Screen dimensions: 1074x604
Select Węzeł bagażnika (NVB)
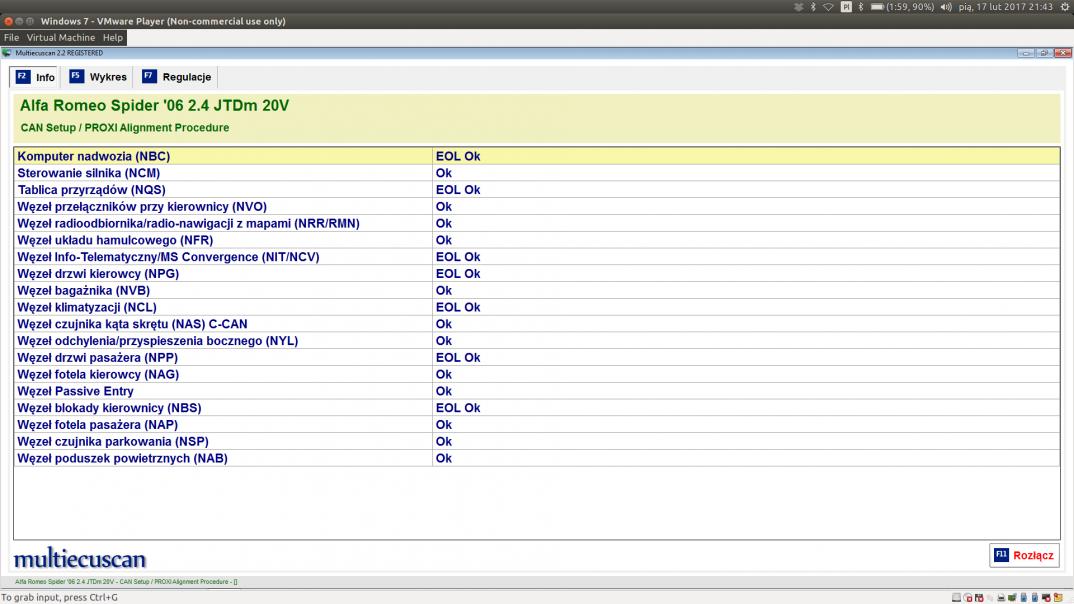pyautogui.click(x=536, y=290)
